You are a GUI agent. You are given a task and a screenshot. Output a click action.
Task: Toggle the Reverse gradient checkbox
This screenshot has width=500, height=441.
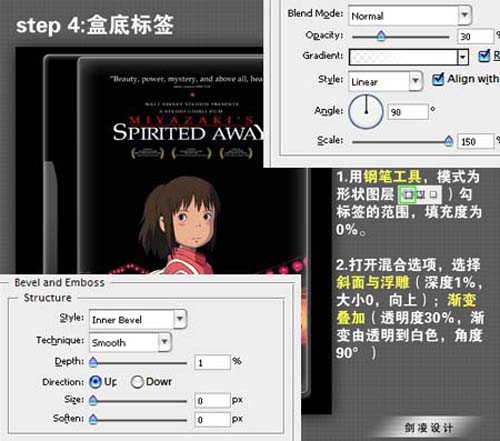point(484,55)
